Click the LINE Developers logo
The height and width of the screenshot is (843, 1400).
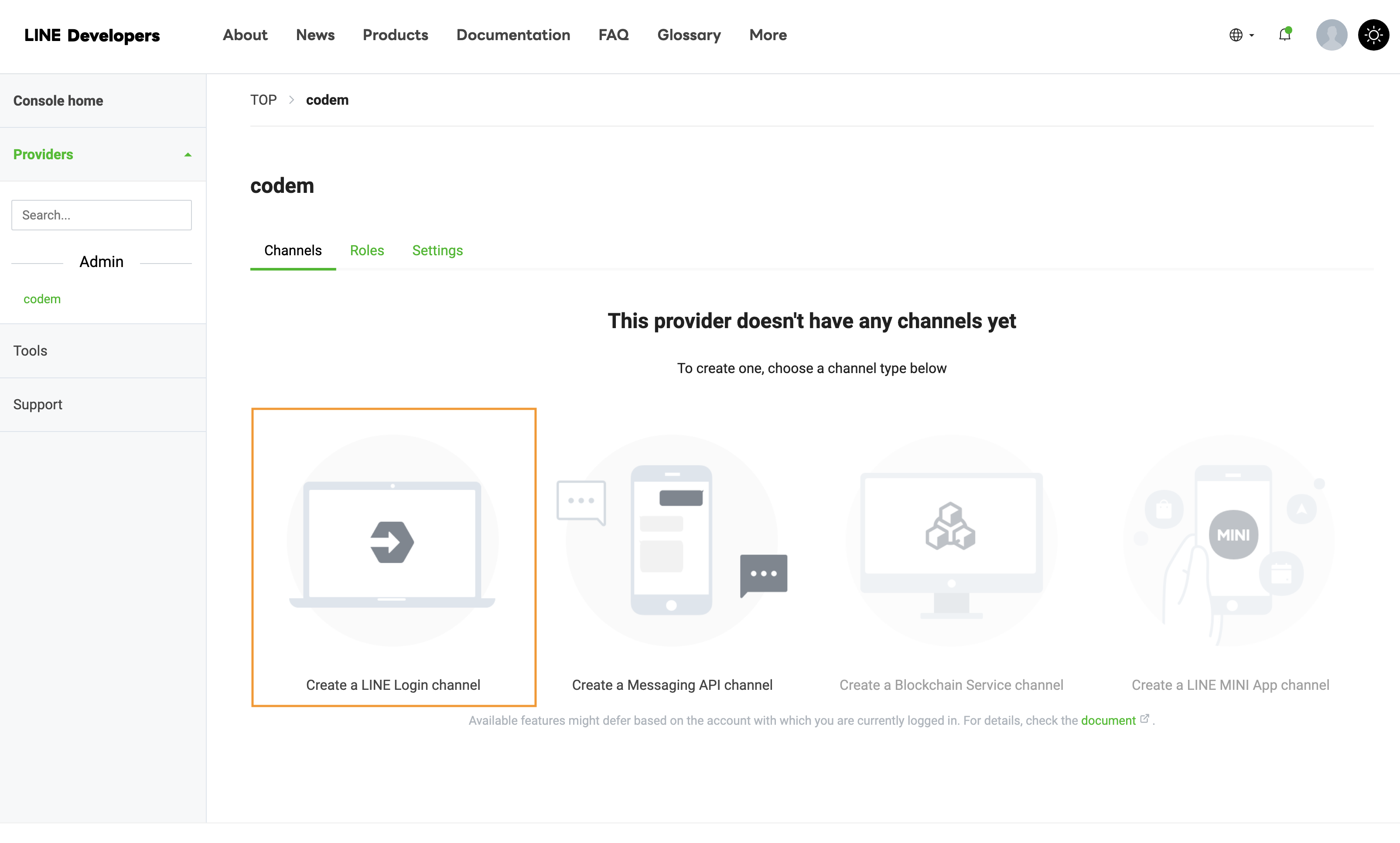coord(92,35)
